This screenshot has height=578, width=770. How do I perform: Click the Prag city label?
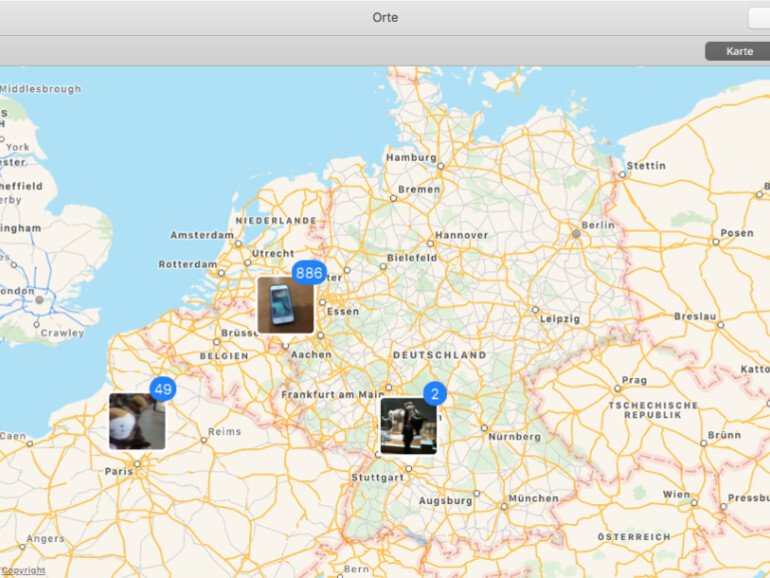pos(634,380)
